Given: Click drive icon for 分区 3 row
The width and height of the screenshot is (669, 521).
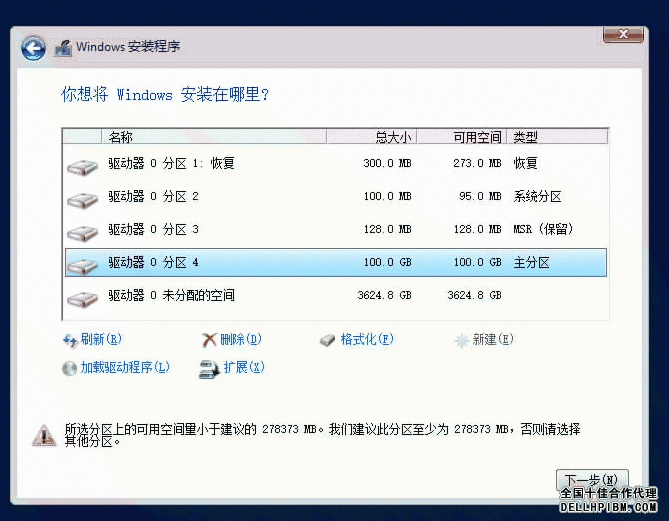Looking at the screenshot, I should tap(83, 233).
